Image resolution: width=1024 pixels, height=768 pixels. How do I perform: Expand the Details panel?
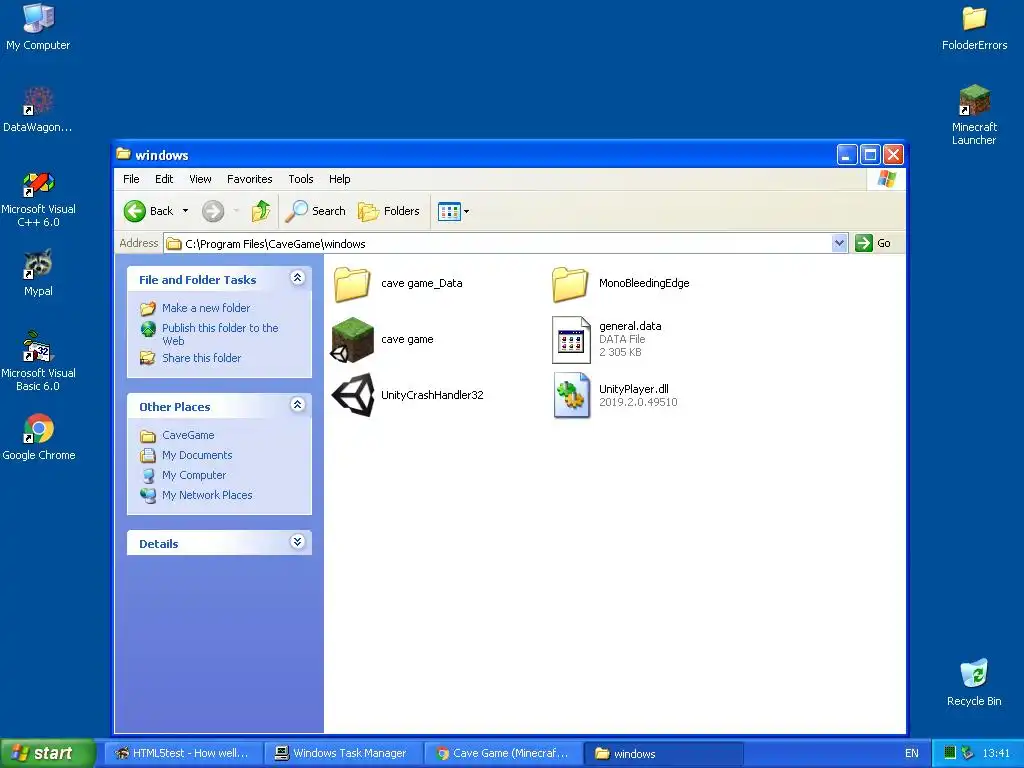[297, 542]
